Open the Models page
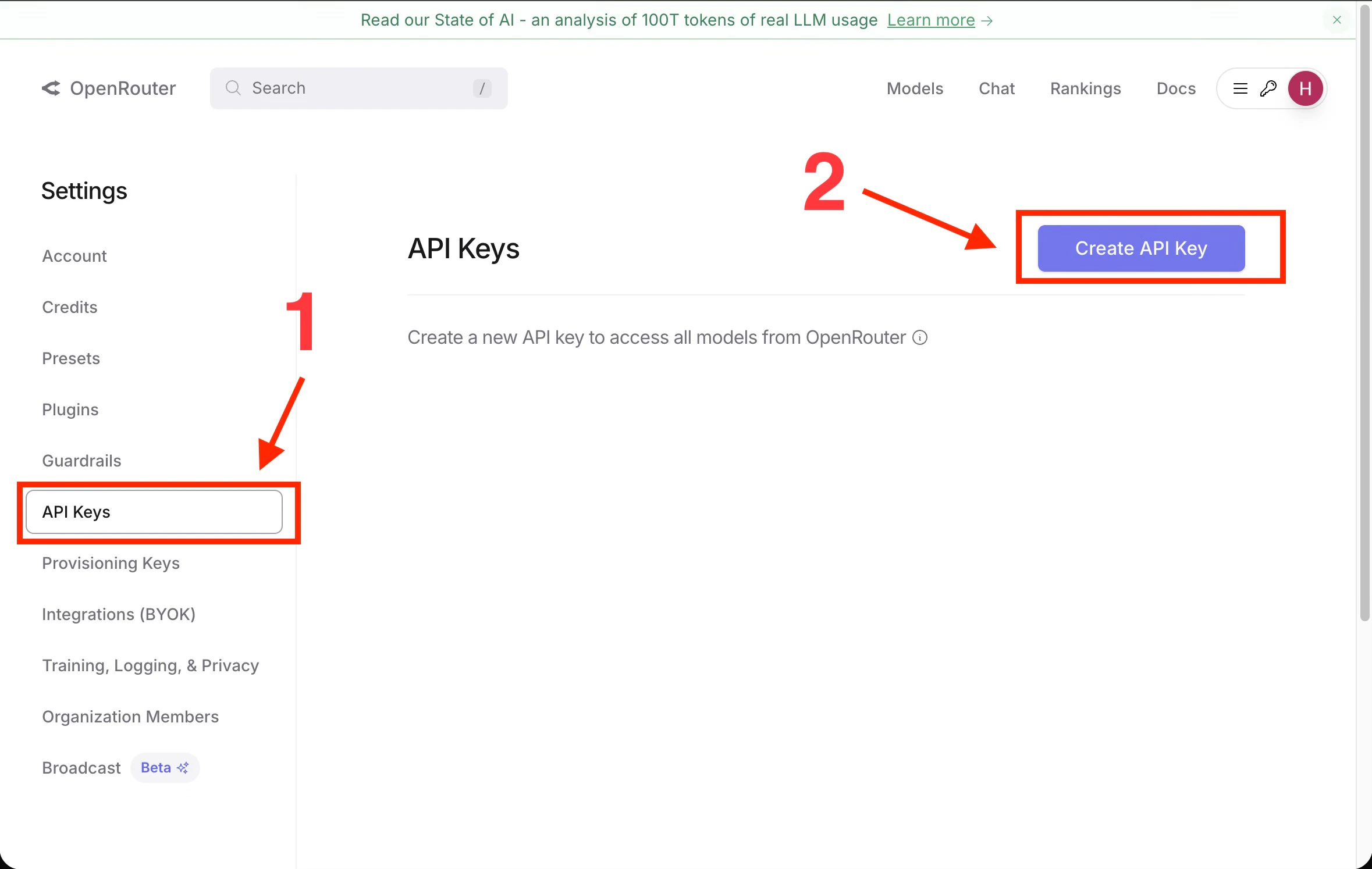Viewport: 1372px width, 869px height. (915, 88)
